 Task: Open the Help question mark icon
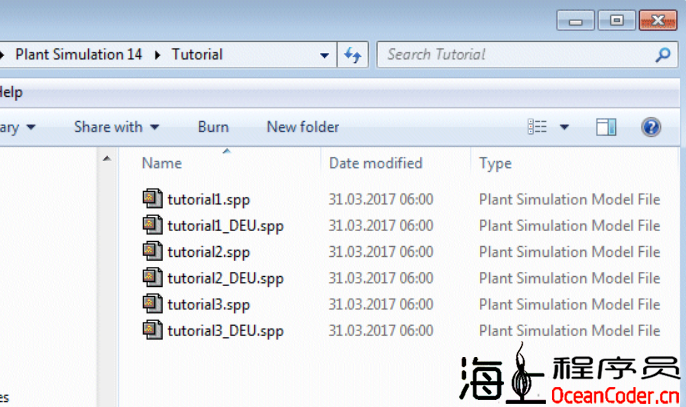click(x=651, y=127)
